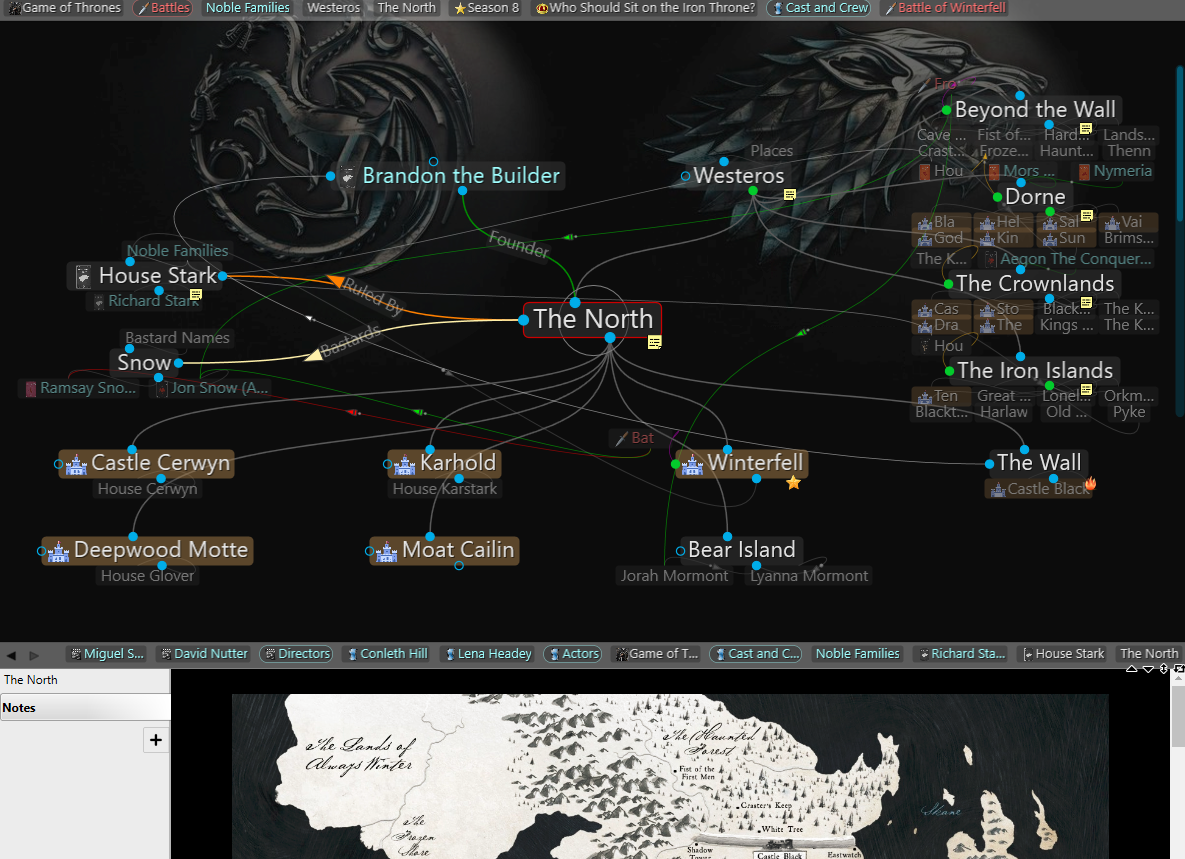Click the note icon beside Westeros
The height and width of the screenshot is (859, 1185).
790,194
